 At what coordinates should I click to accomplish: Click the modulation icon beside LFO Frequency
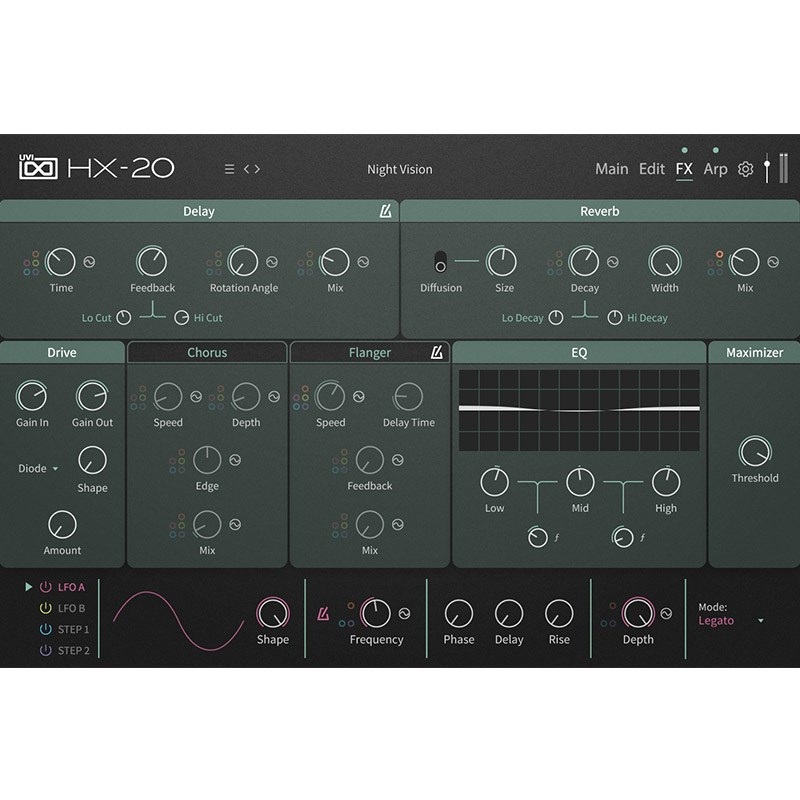[405, 613]
